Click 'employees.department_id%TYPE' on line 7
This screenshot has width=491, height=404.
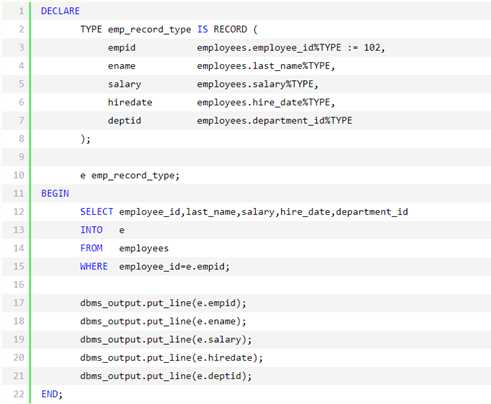pyautogui.click(x=274, y=121)
